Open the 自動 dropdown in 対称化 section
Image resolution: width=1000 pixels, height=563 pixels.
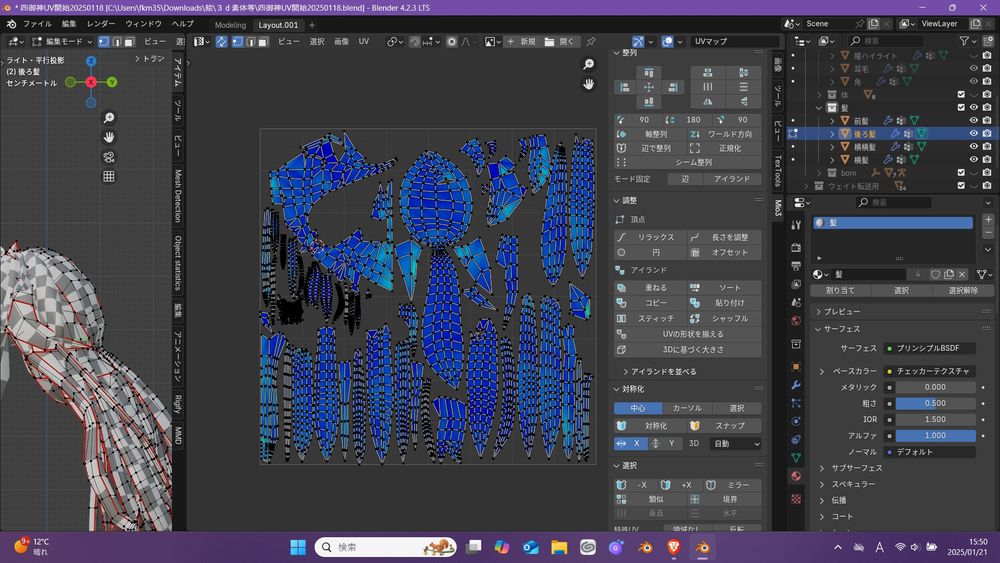click(736, 443)
